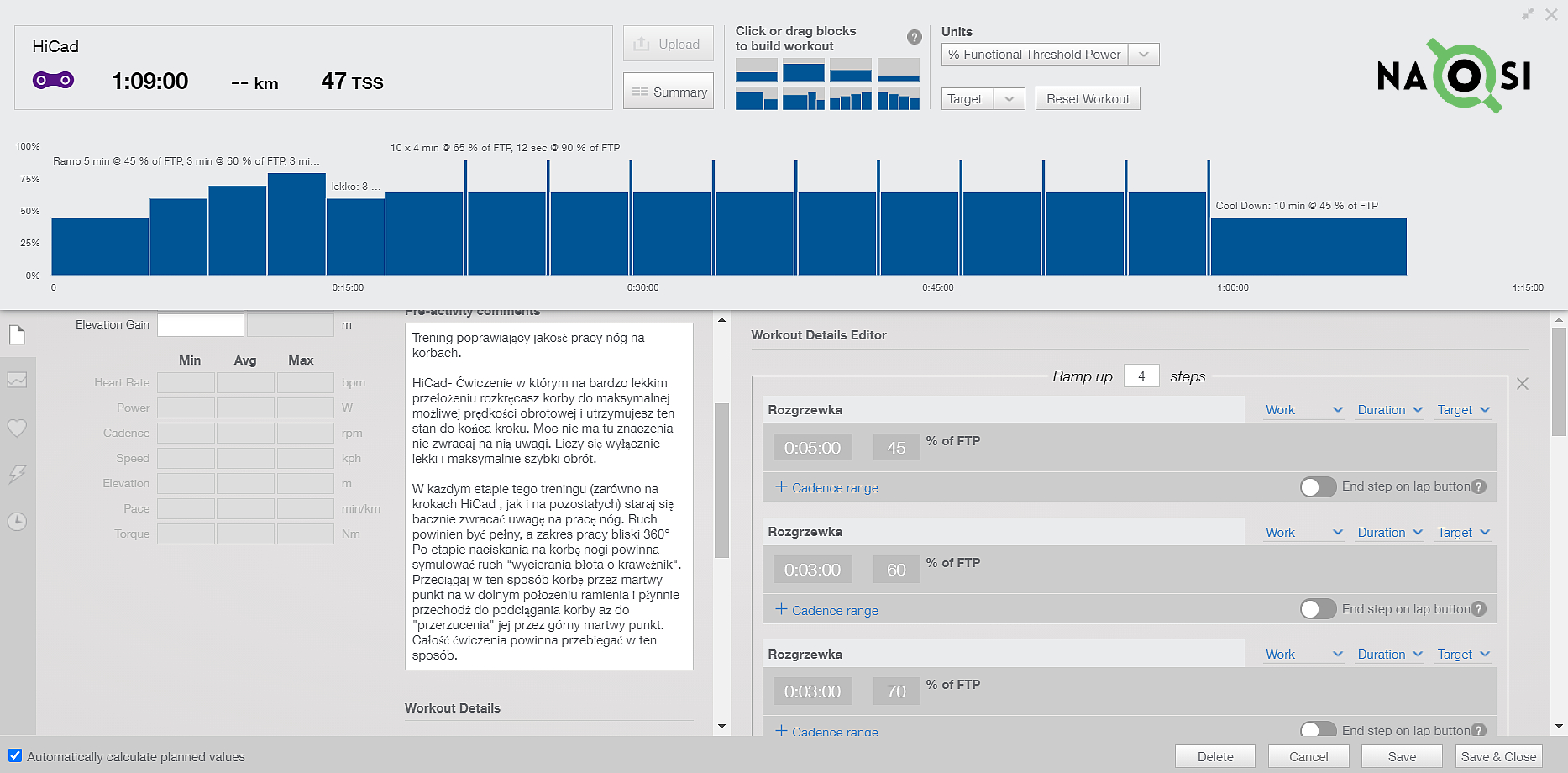
Task: Open the heart rate sidebar tab
Action: [17, 428]
